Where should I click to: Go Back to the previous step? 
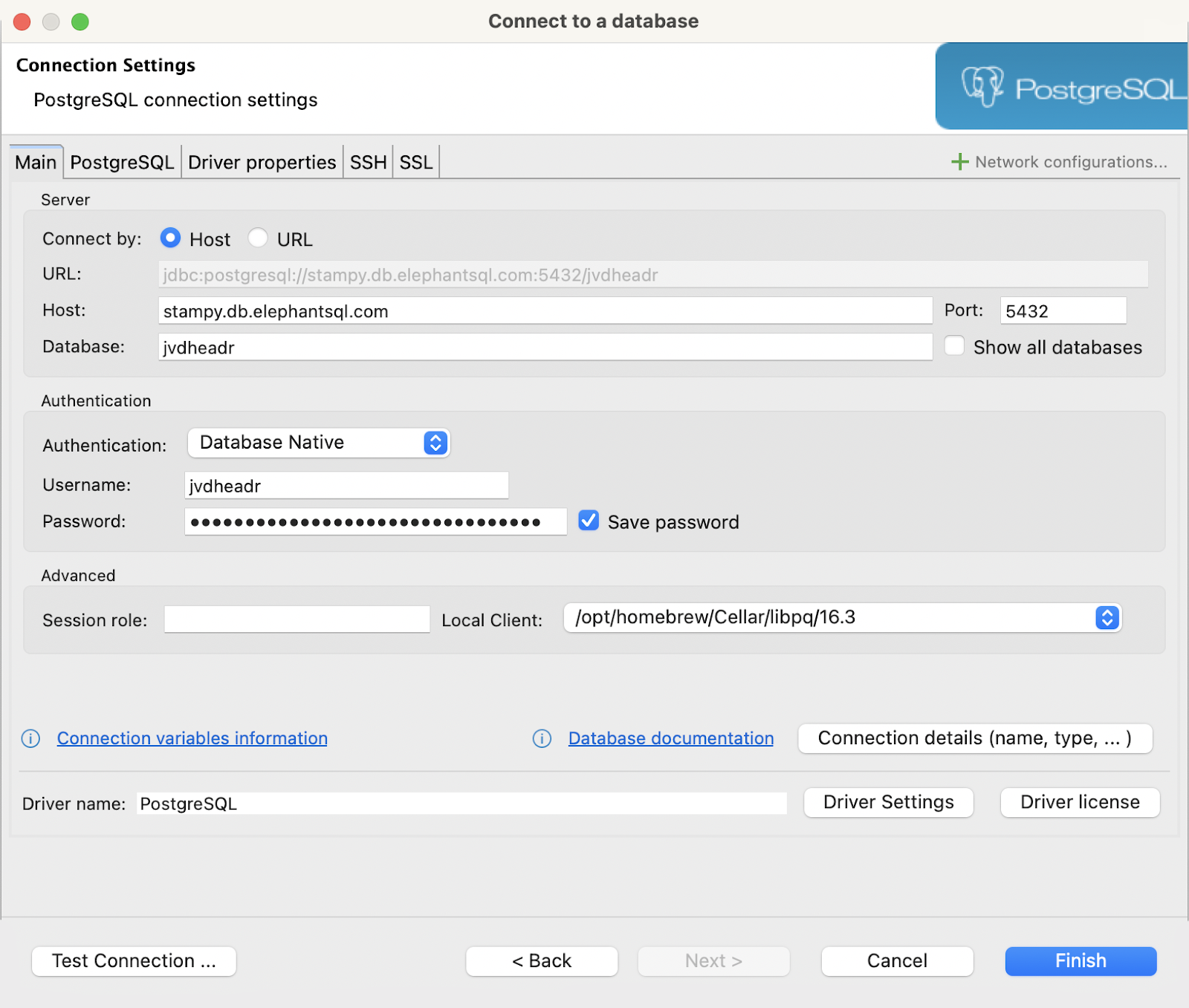tap(542, 961)
